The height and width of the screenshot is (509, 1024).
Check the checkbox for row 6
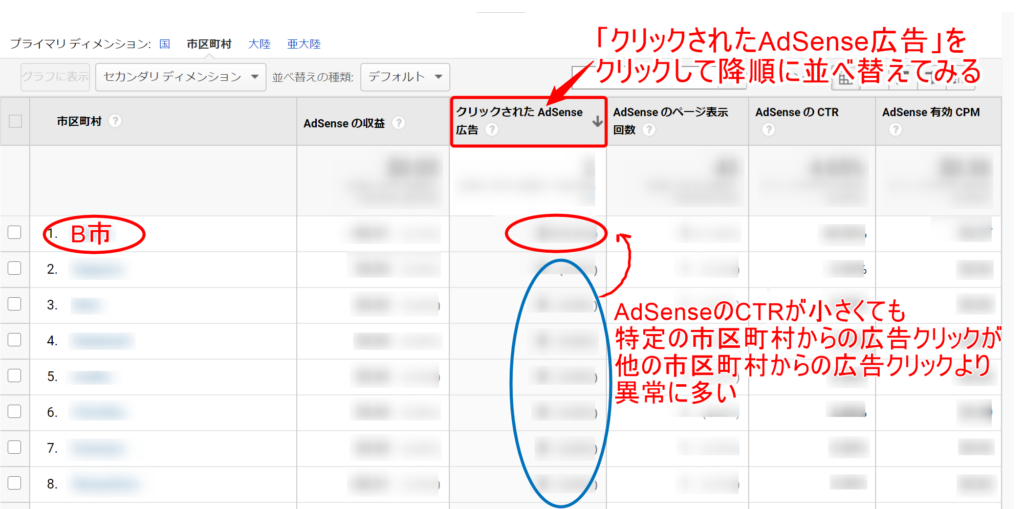click(14, 412)
